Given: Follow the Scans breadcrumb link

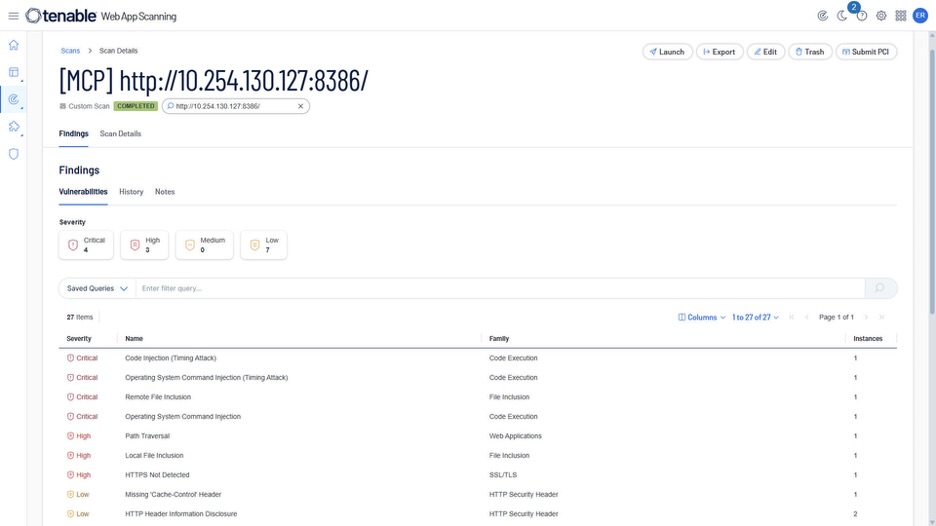Looking at the screenshot, I should [70, 51].
